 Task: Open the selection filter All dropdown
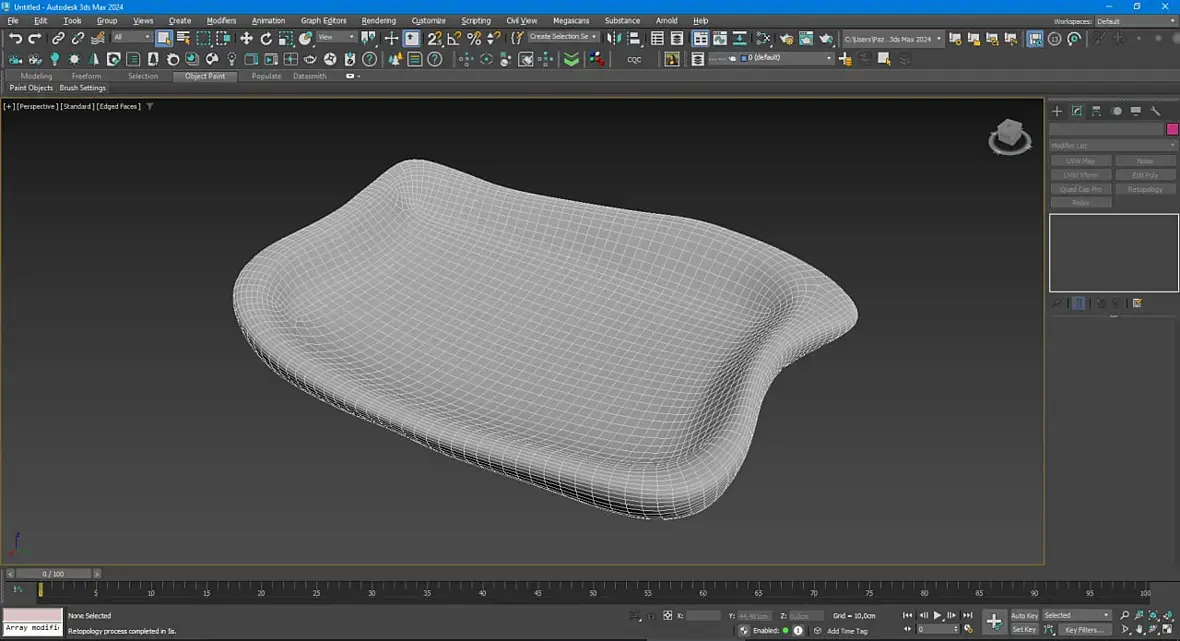pos(131,38)
